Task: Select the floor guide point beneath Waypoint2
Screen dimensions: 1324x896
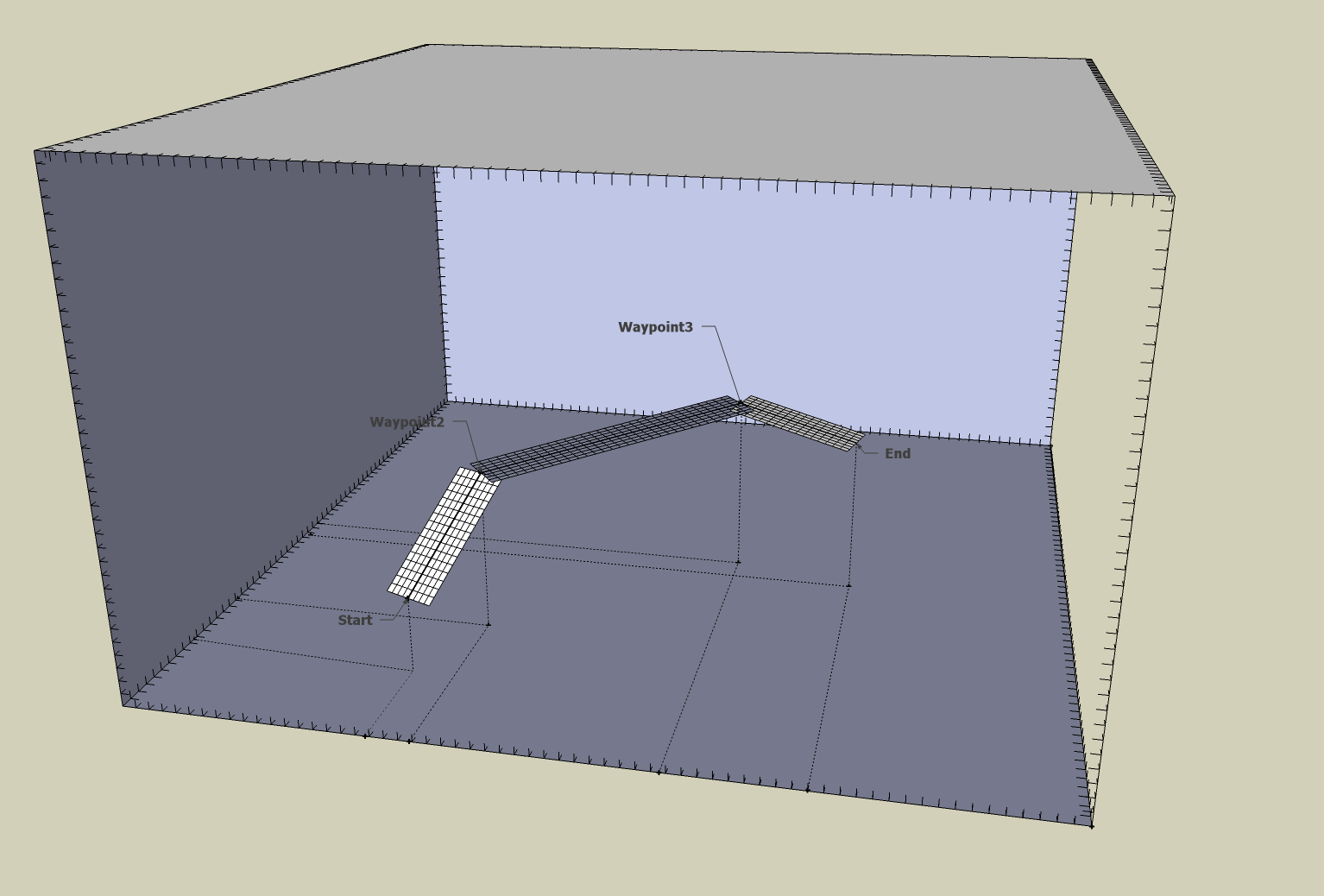Action: pyautogui.click(x=489, y=623)
